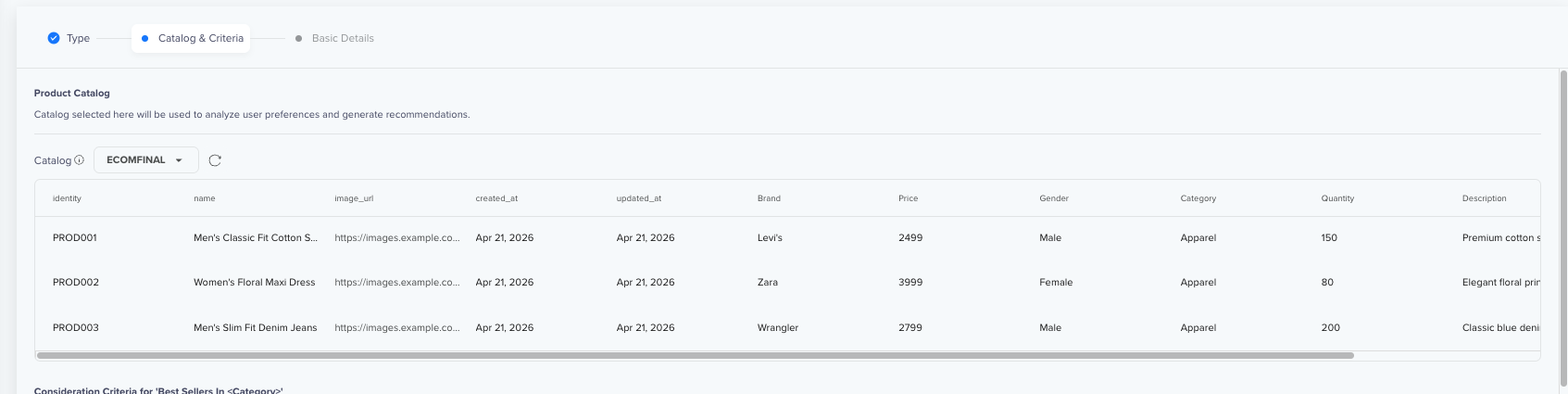Click the Price column header
This screenshot has width=1568, height=394.
[x=909, y=198]
